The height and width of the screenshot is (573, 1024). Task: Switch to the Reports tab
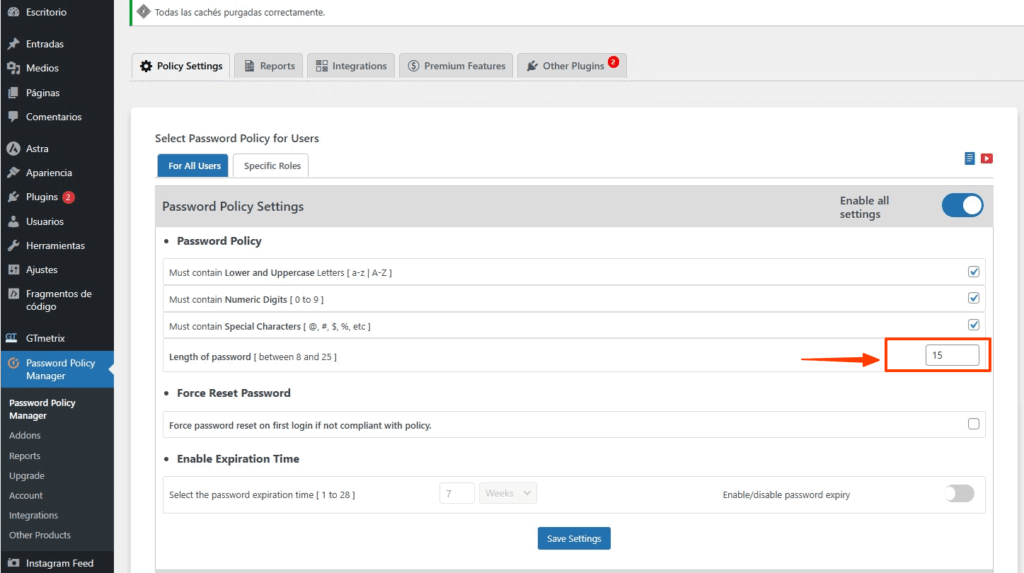(269, 66)
